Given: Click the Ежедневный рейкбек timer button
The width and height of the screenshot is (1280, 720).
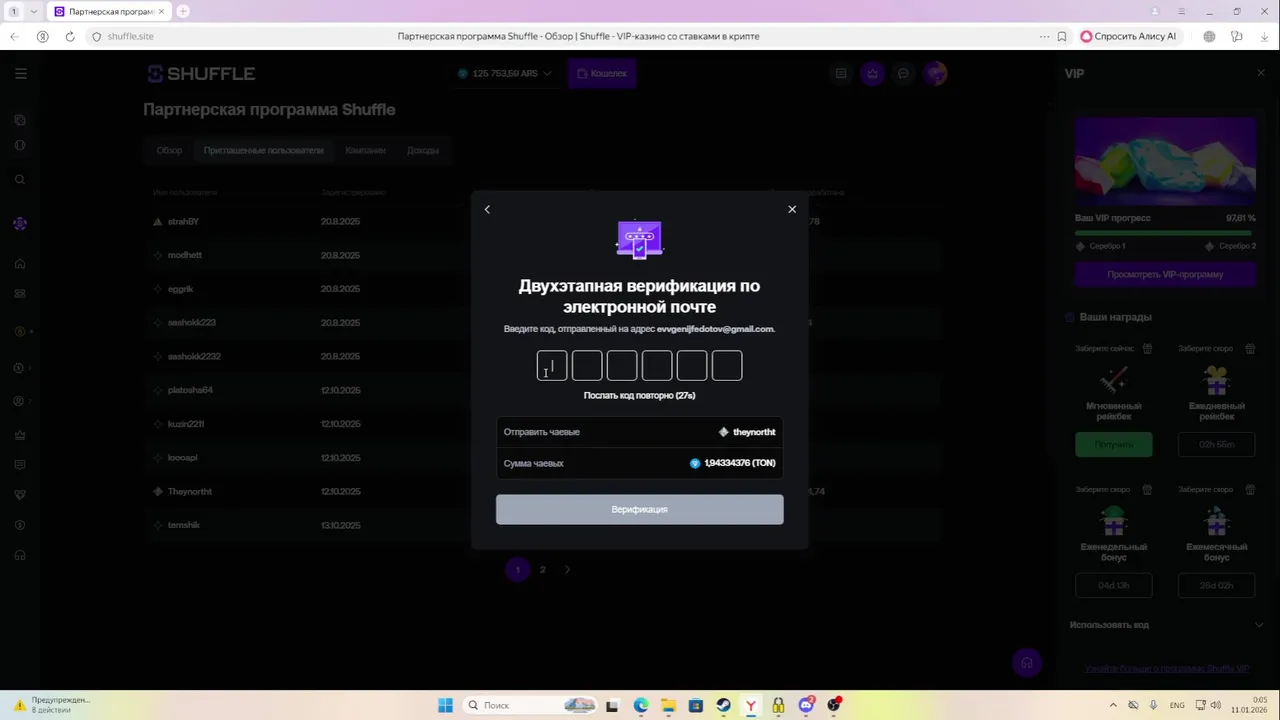Looking at the screenshot, I should pos(1216,444).
